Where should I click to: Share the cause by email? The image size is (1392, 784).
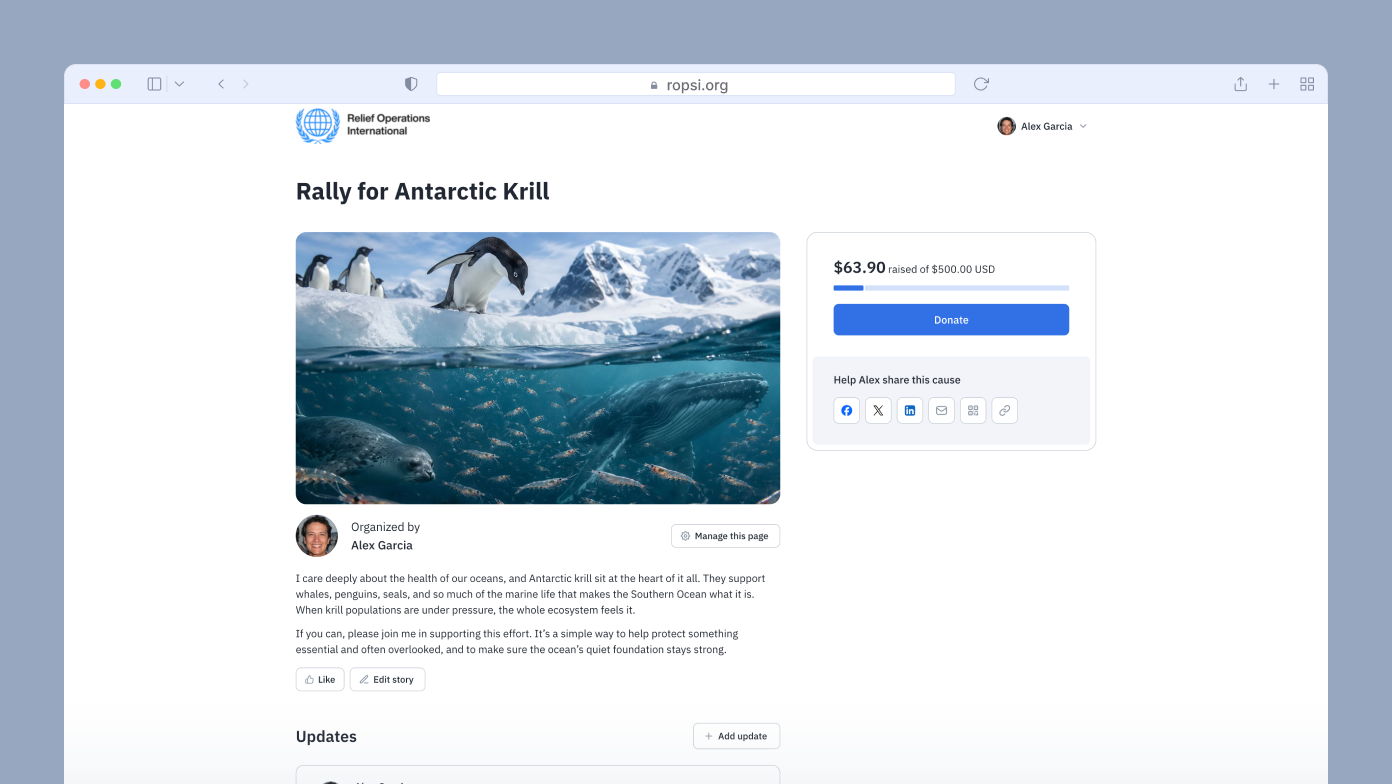pos(941,410)
